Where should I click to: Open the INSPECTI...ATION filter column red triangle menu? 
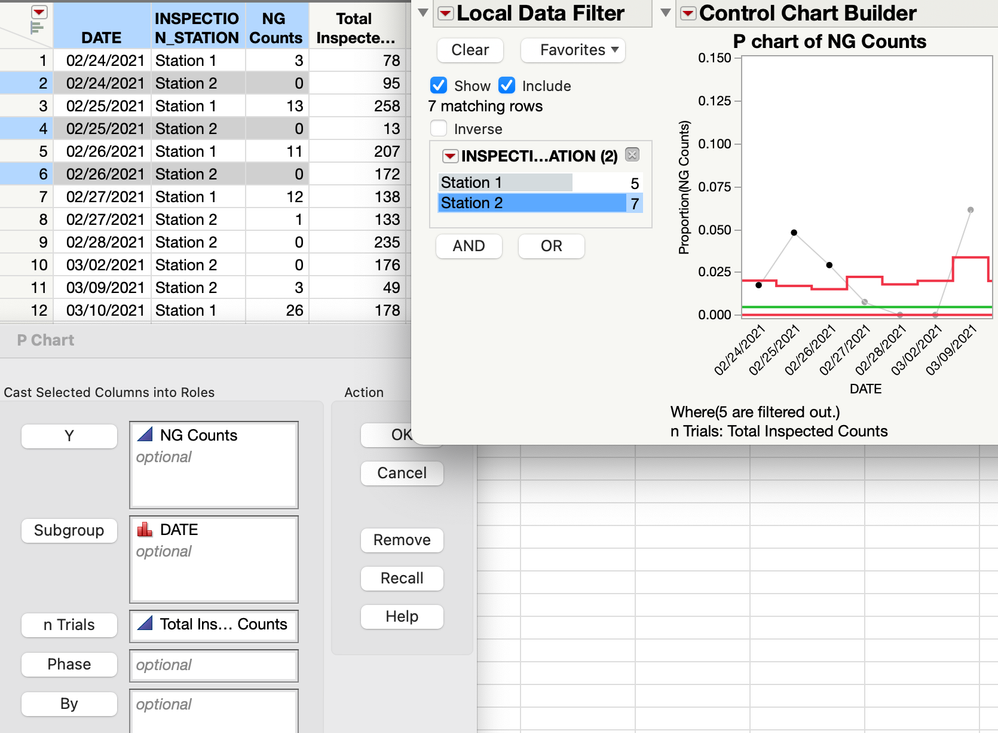(x=449, y=156)
